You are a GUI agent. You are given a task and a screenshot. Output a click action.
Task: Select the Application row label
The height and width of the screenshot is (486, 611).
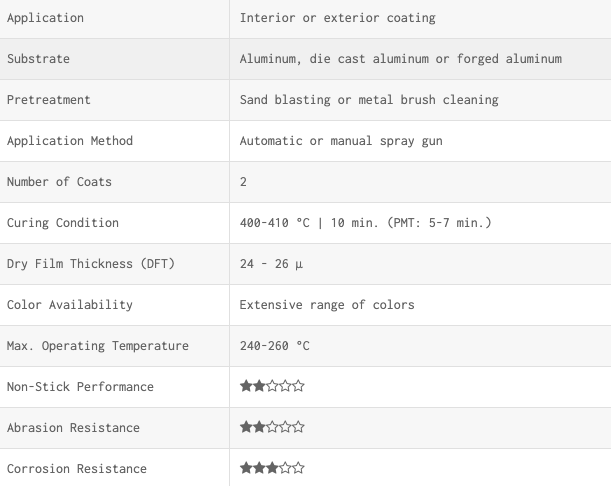click(45, 18)
